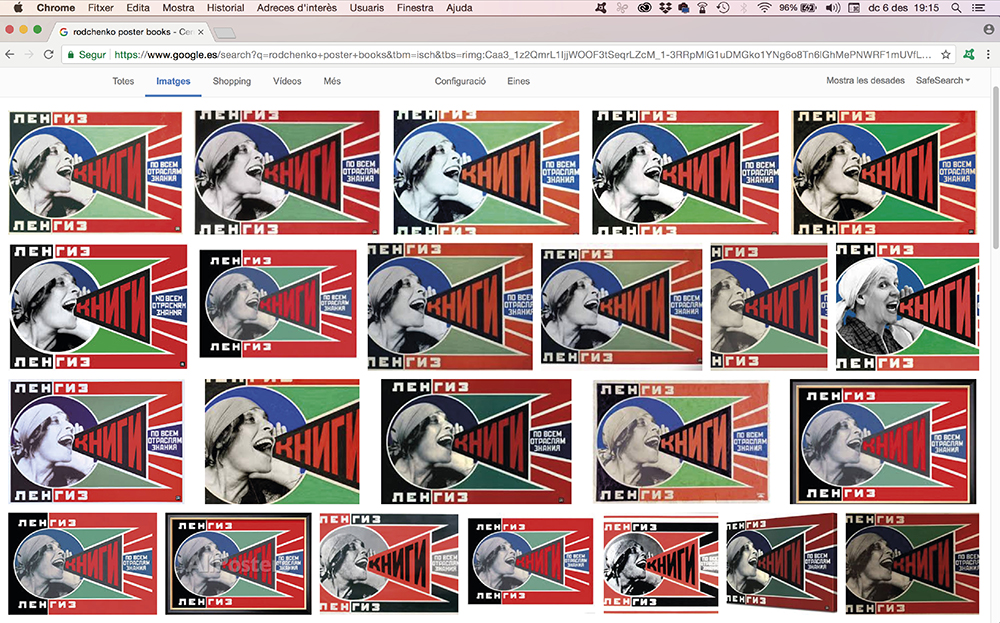Open the Time Machine menu bar icon
Viewport: 1000px width, 623px height.
pos(723,8)
